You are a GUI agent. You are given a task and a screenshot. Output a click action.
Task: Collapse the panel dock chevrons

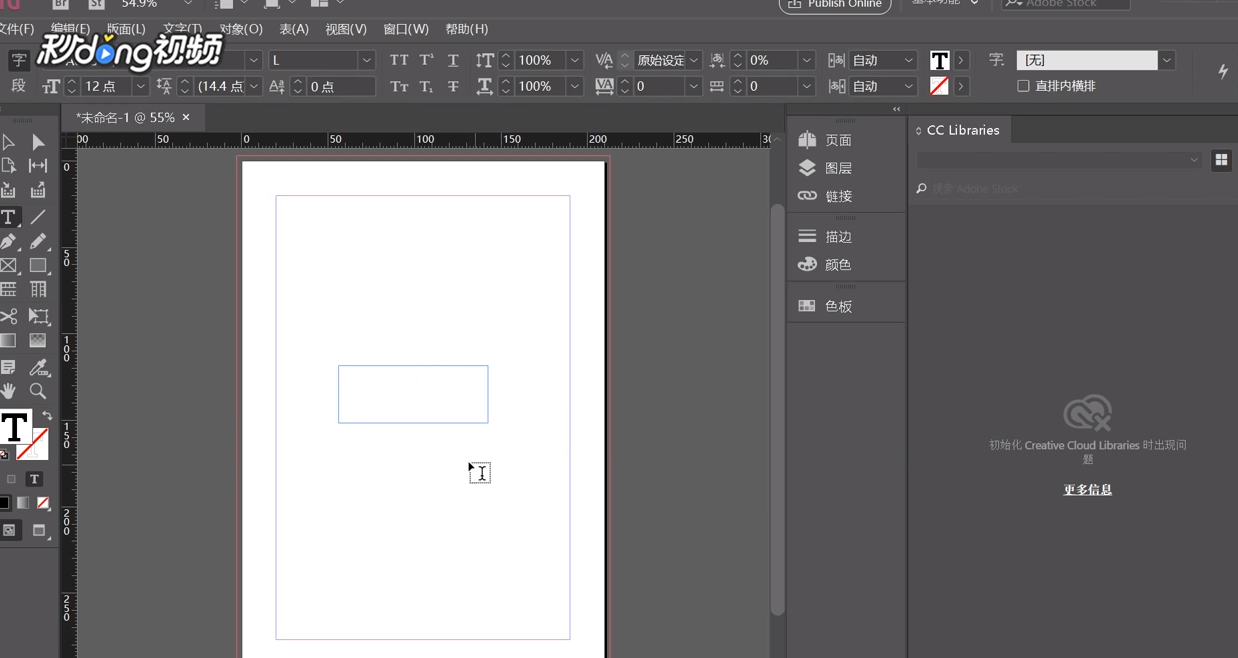(x=896, y=109)
